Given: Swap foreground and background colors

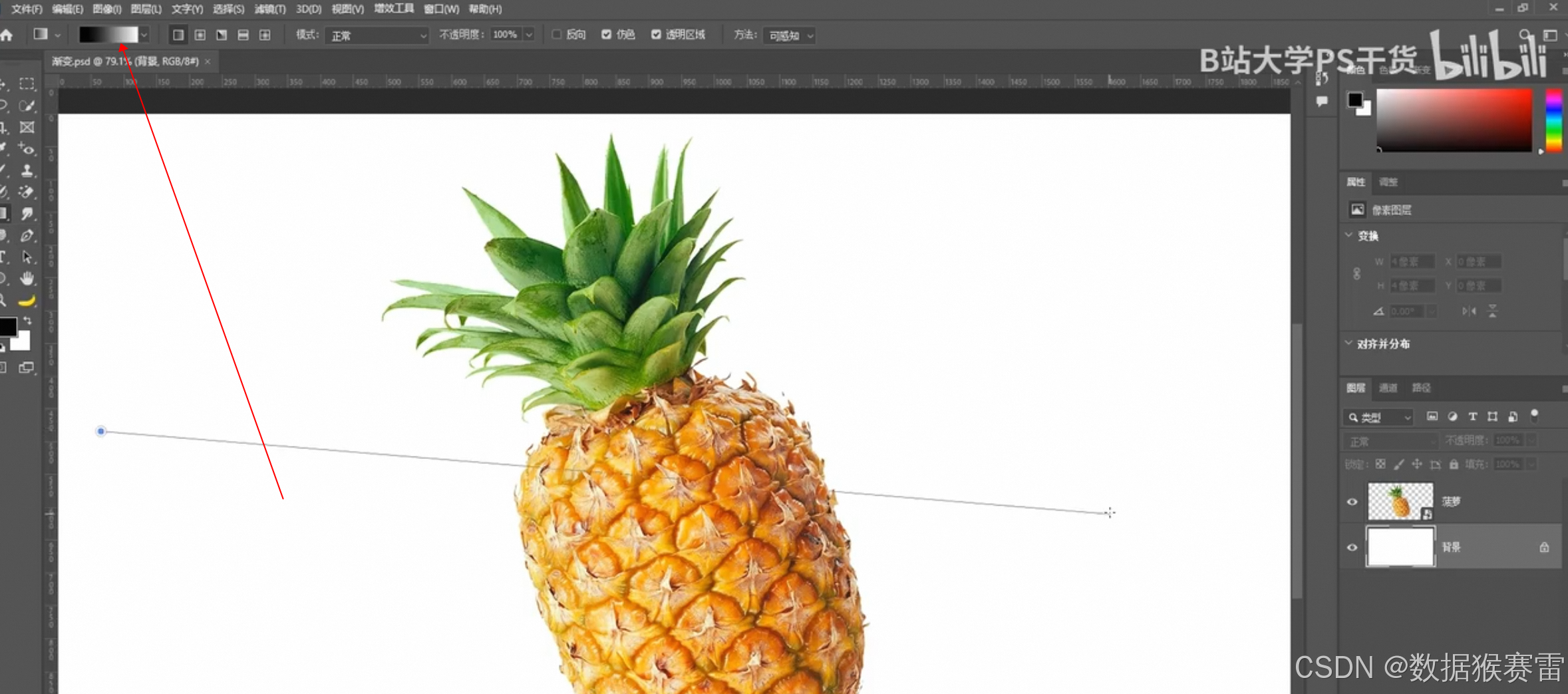Looking at the screenshot, I should click(x=28, y=321).
